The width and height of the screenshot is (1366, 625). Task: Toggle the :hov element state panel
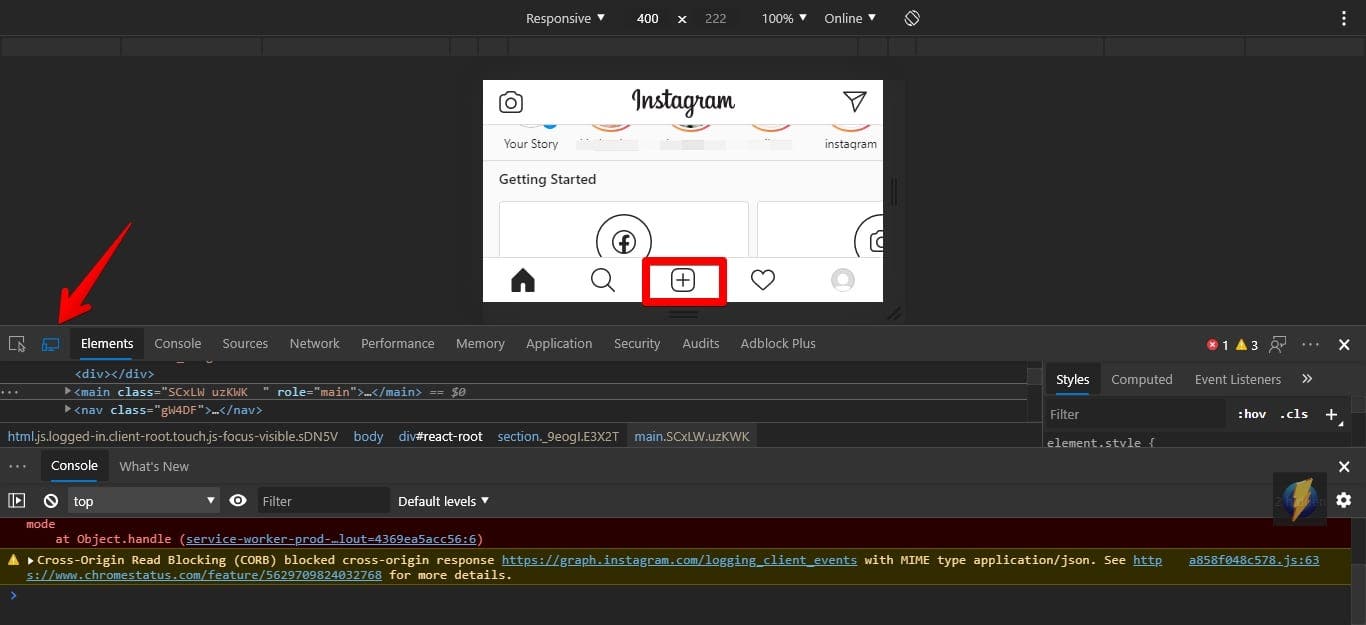point(1252,414)
